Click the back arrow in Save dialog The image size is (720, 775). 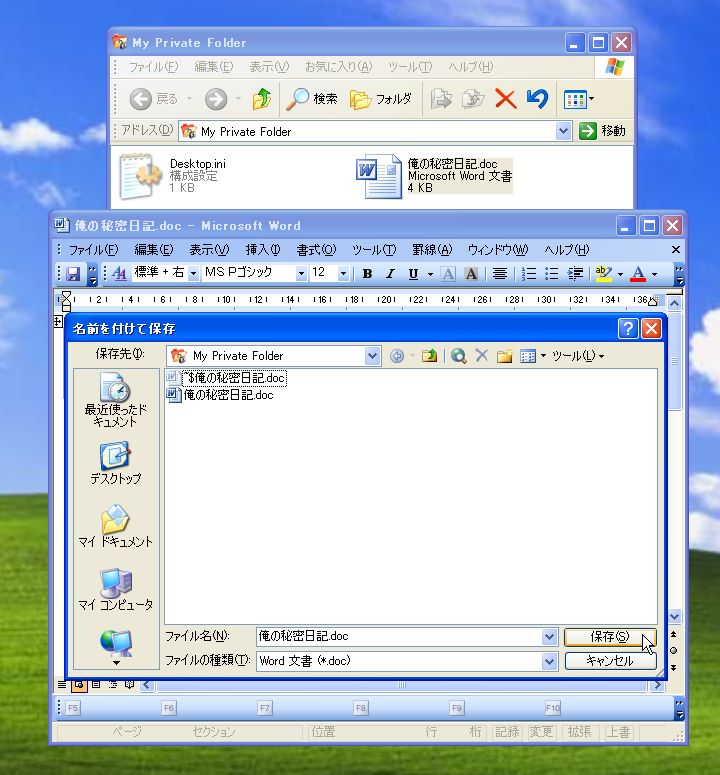point(396,356)
